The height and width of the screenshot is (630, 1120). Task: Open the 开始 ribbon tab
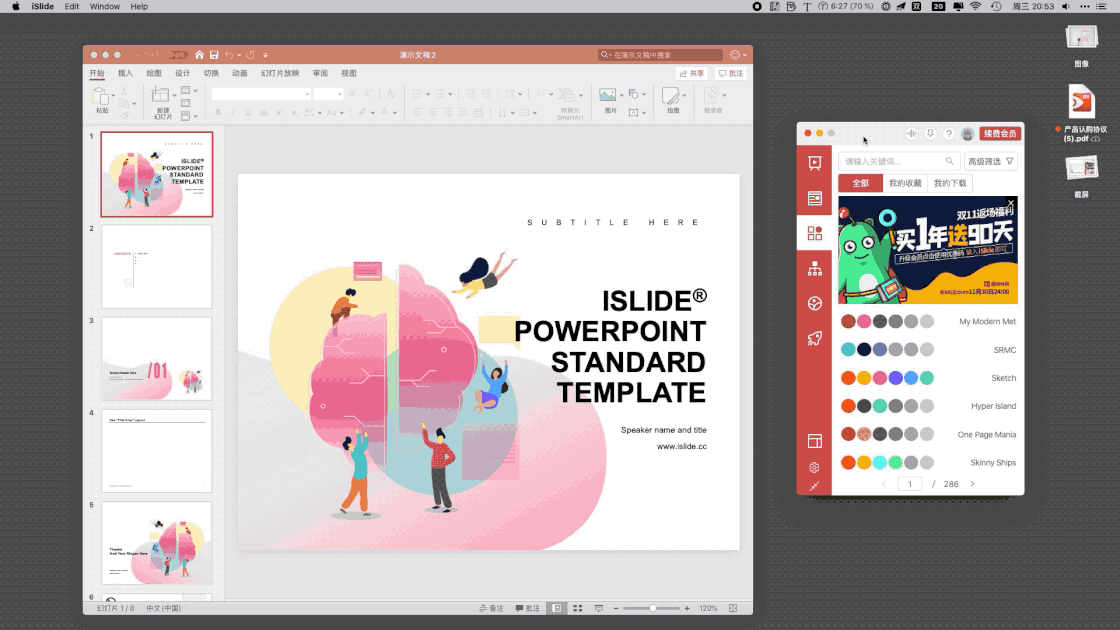[97, 74]
